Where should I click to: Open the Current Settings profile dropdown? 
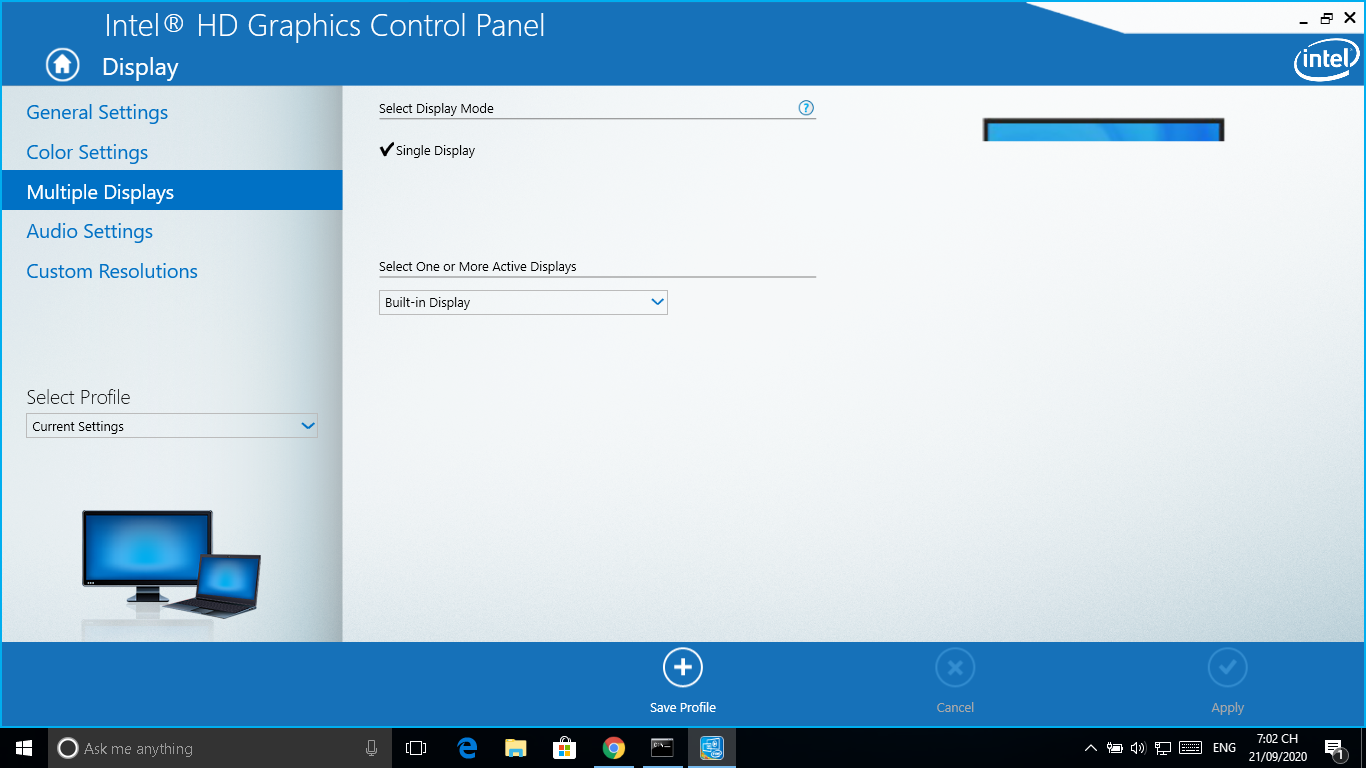[172, 426]
